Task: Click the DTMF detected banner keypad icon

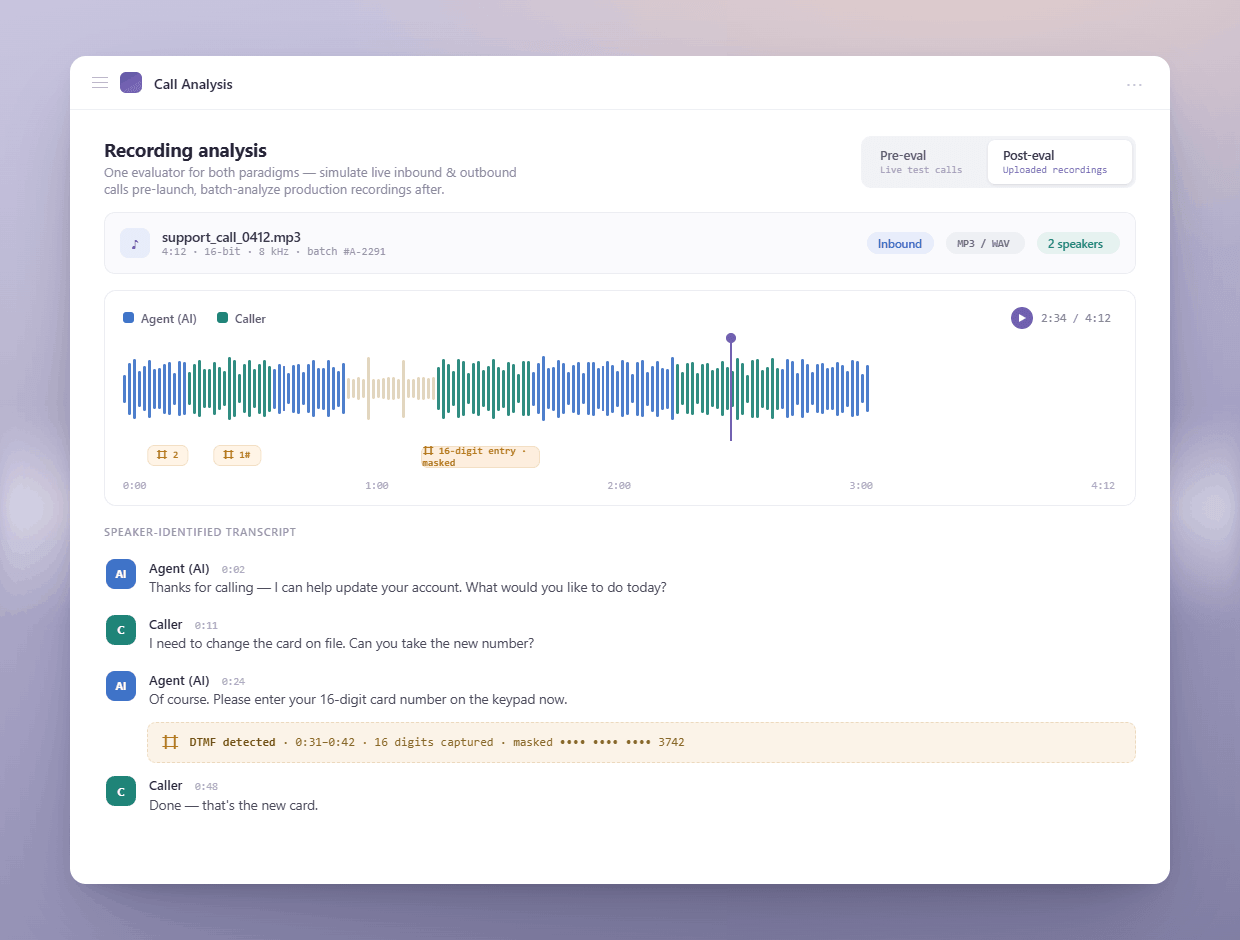Action: click(x=170, y=742)
